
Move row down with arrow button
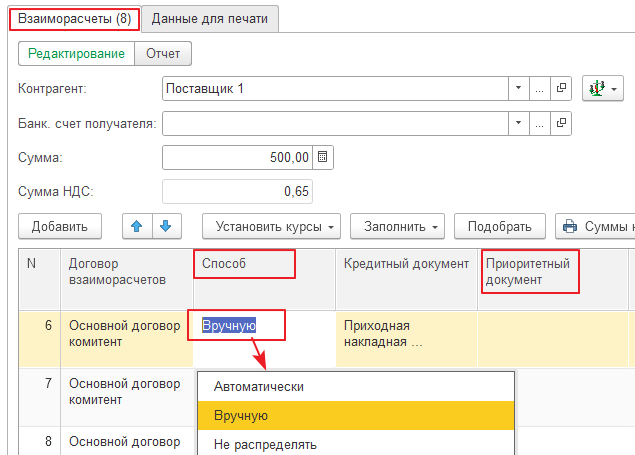click(165, 226)
